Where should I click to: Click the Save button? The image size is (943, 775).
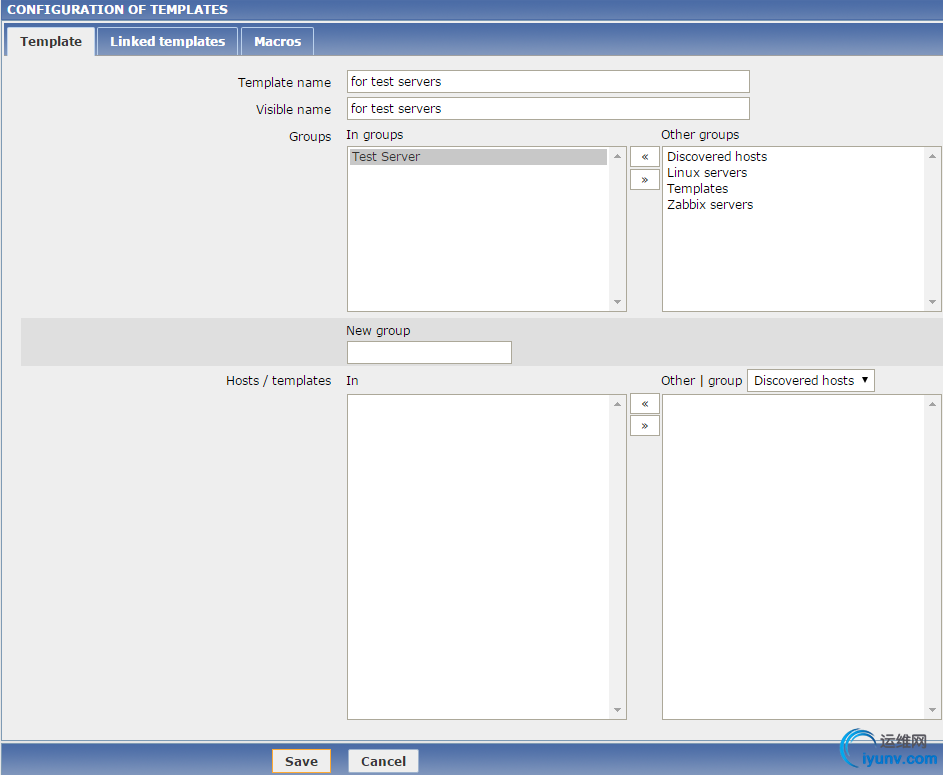tap(301, 761)
